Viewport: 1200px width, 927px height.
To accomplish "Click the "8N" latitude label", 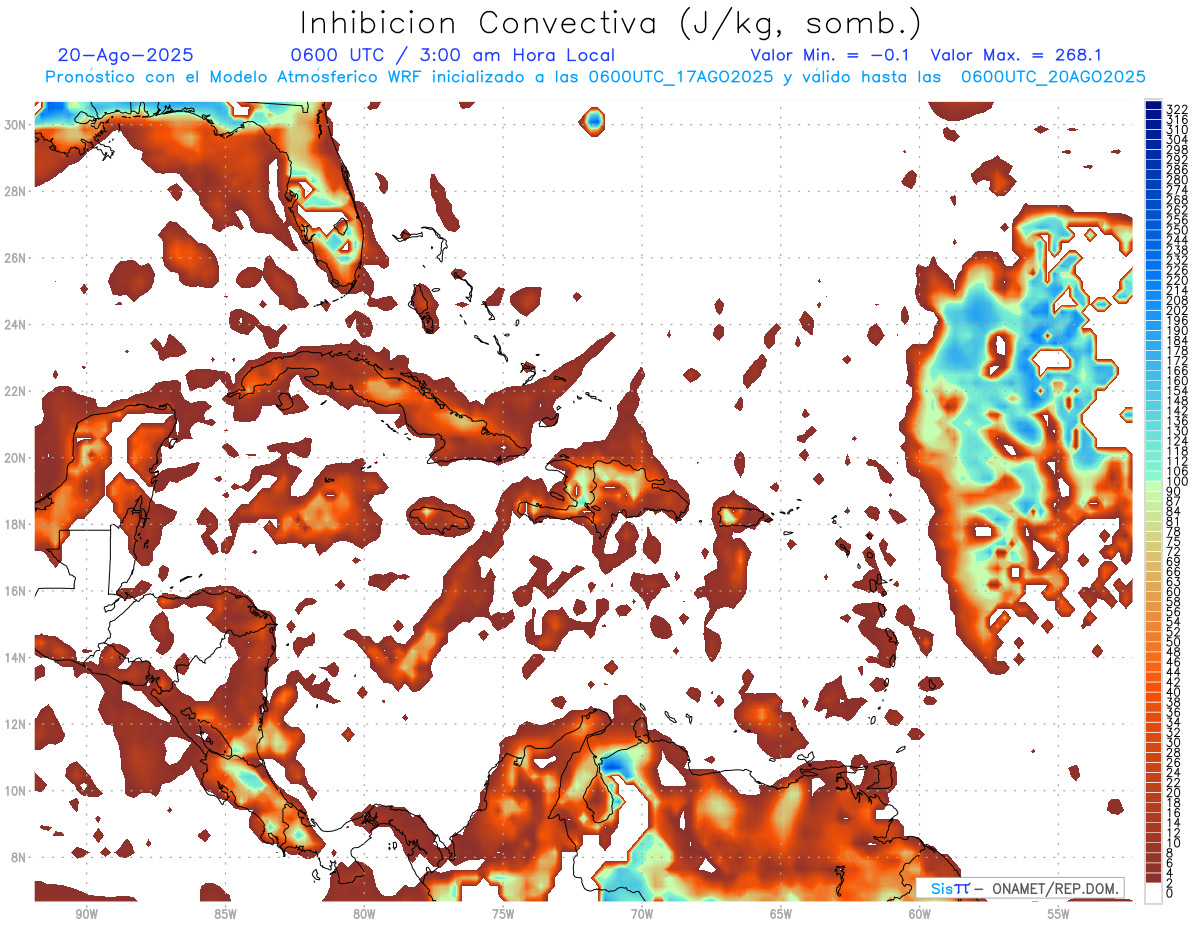I will [20, 857].
